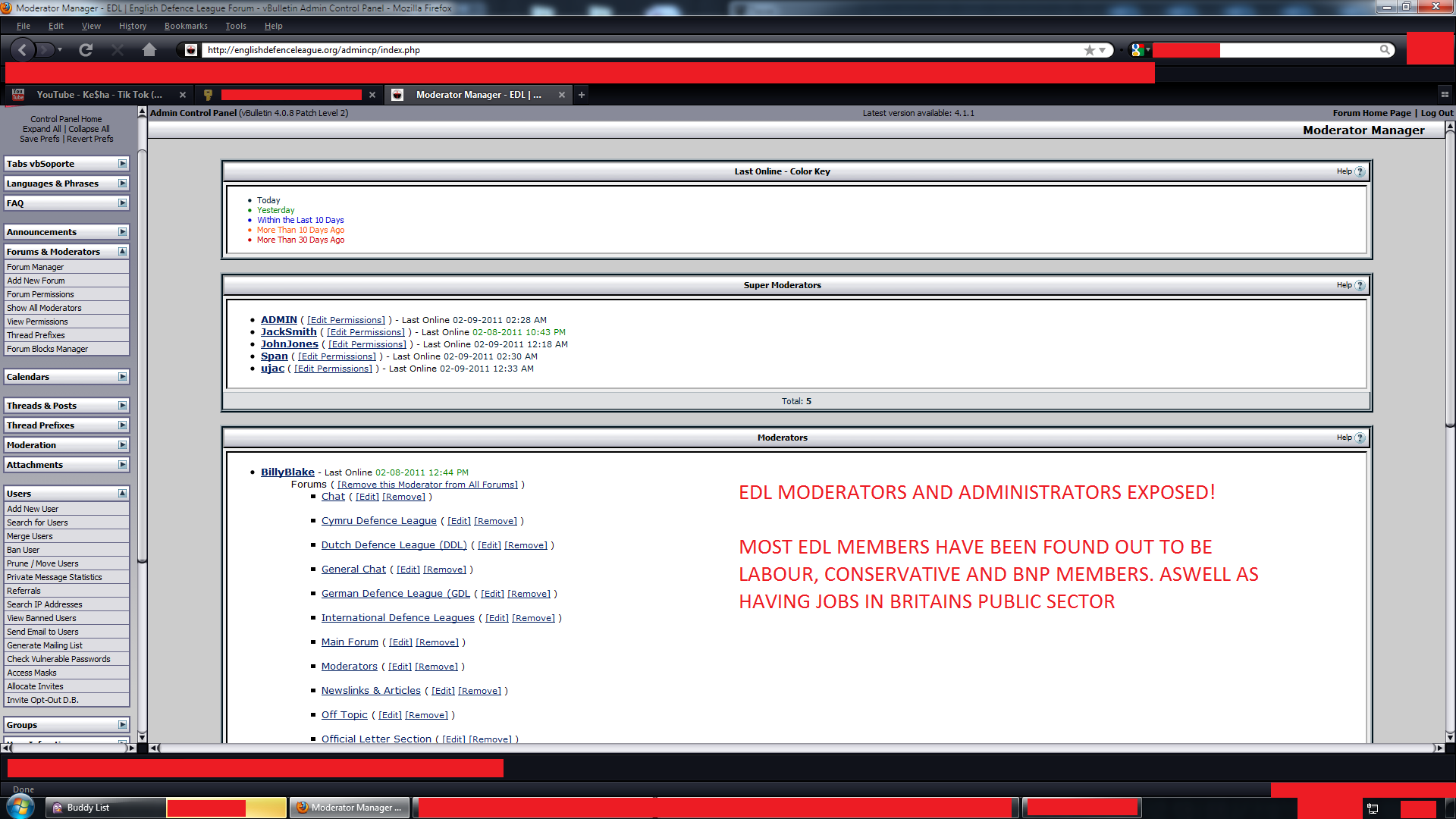
Task: Switch to the YouTube Ke$ha tab
Action: [99, 95]
